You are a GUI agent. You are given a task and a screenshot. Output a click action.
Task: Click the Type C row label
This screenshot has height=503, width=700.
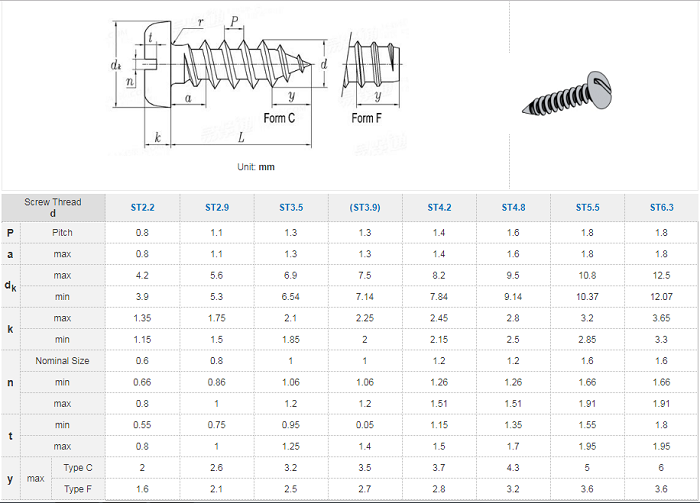tap(78, 468)
